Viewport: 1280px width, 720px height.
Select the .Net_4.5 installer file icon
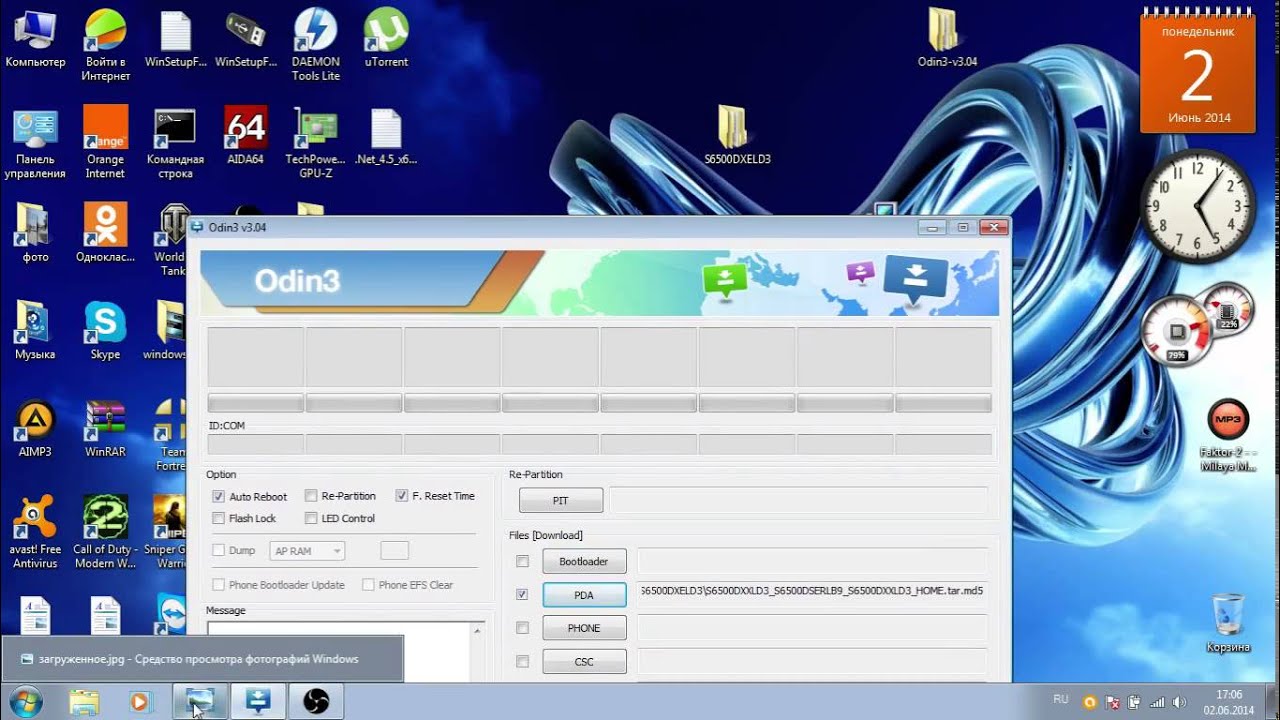386,135
